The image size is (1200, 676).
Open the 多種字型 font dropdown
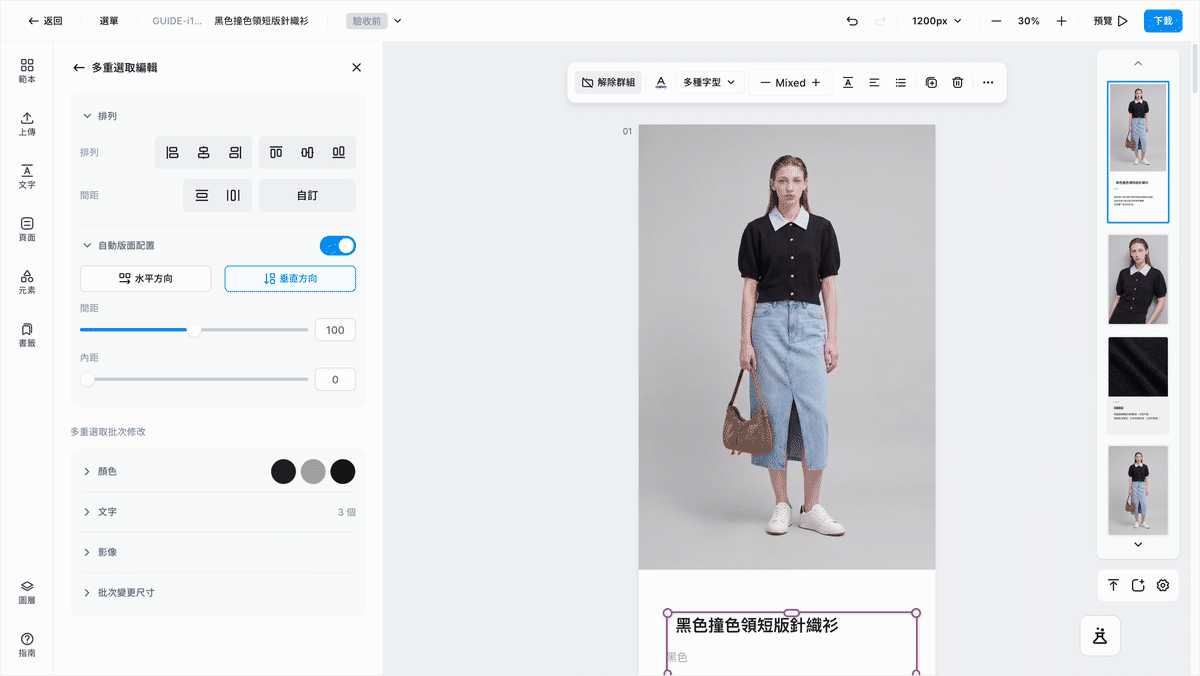click(710, 83)
